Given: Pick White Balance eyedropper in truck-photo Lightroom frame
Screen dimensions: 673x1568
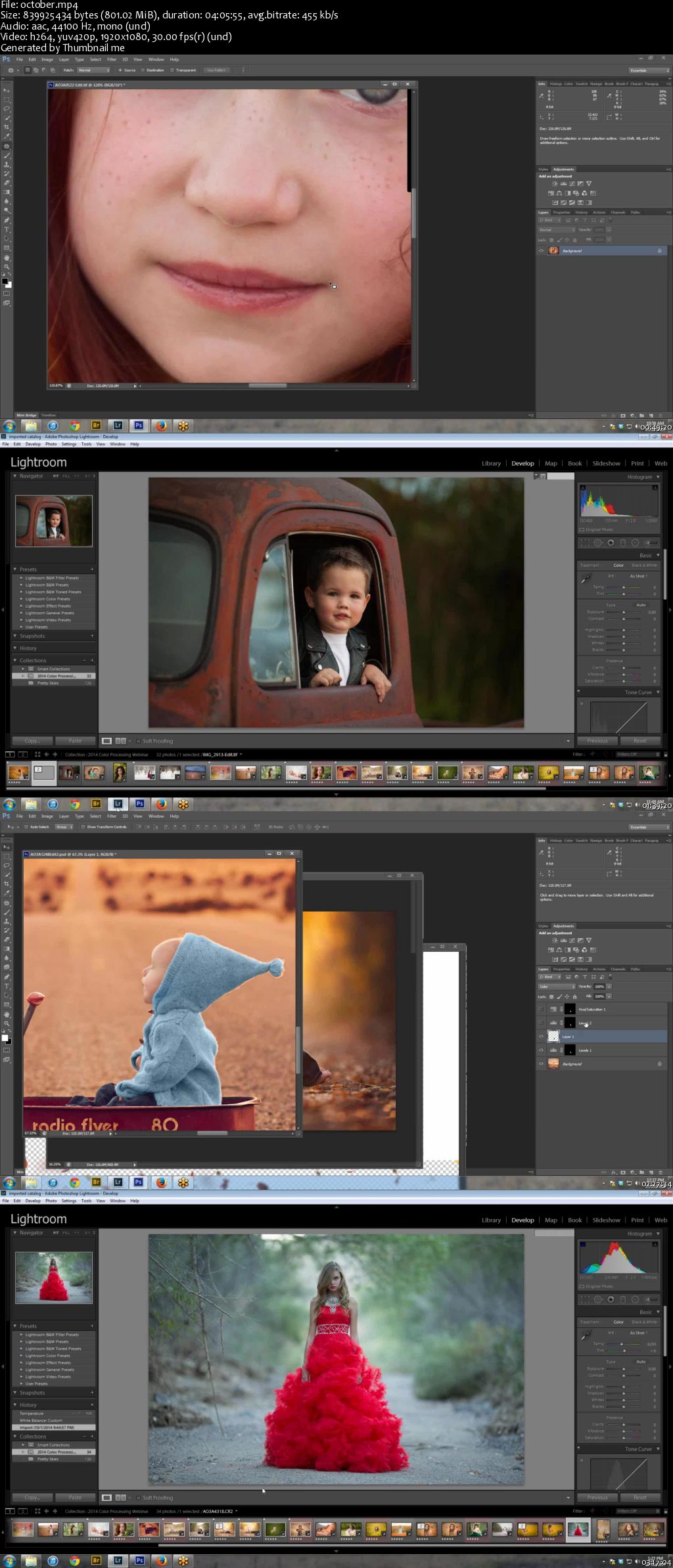Looking at the screenshot, I should pos(585,578).
